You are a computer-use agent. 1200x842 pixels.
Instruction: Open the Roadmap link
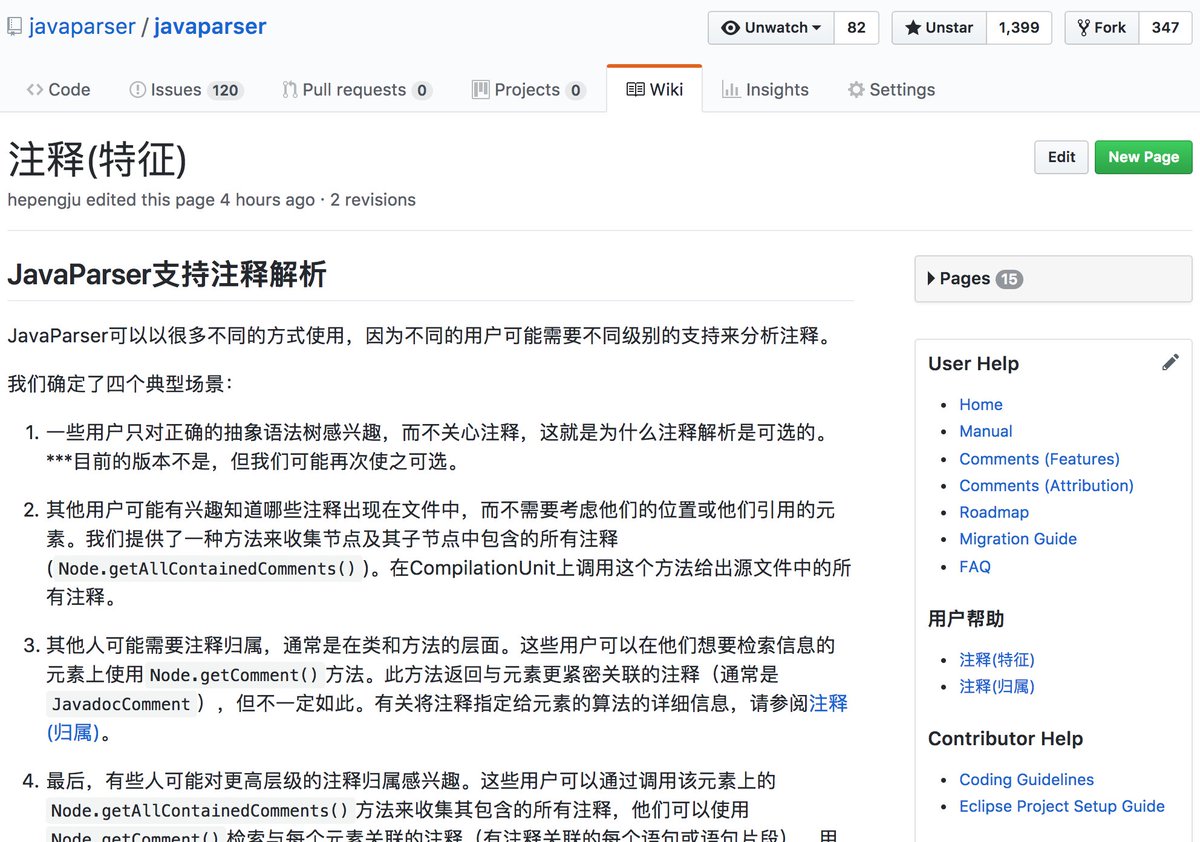(994, 512)
